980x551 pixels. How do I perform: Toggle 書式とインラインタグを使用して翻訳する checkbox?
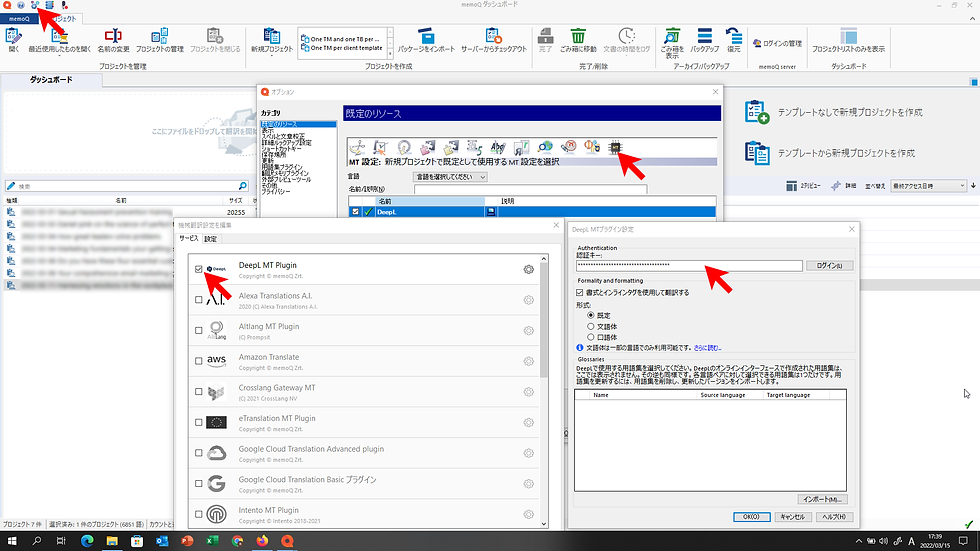(580, 292)
